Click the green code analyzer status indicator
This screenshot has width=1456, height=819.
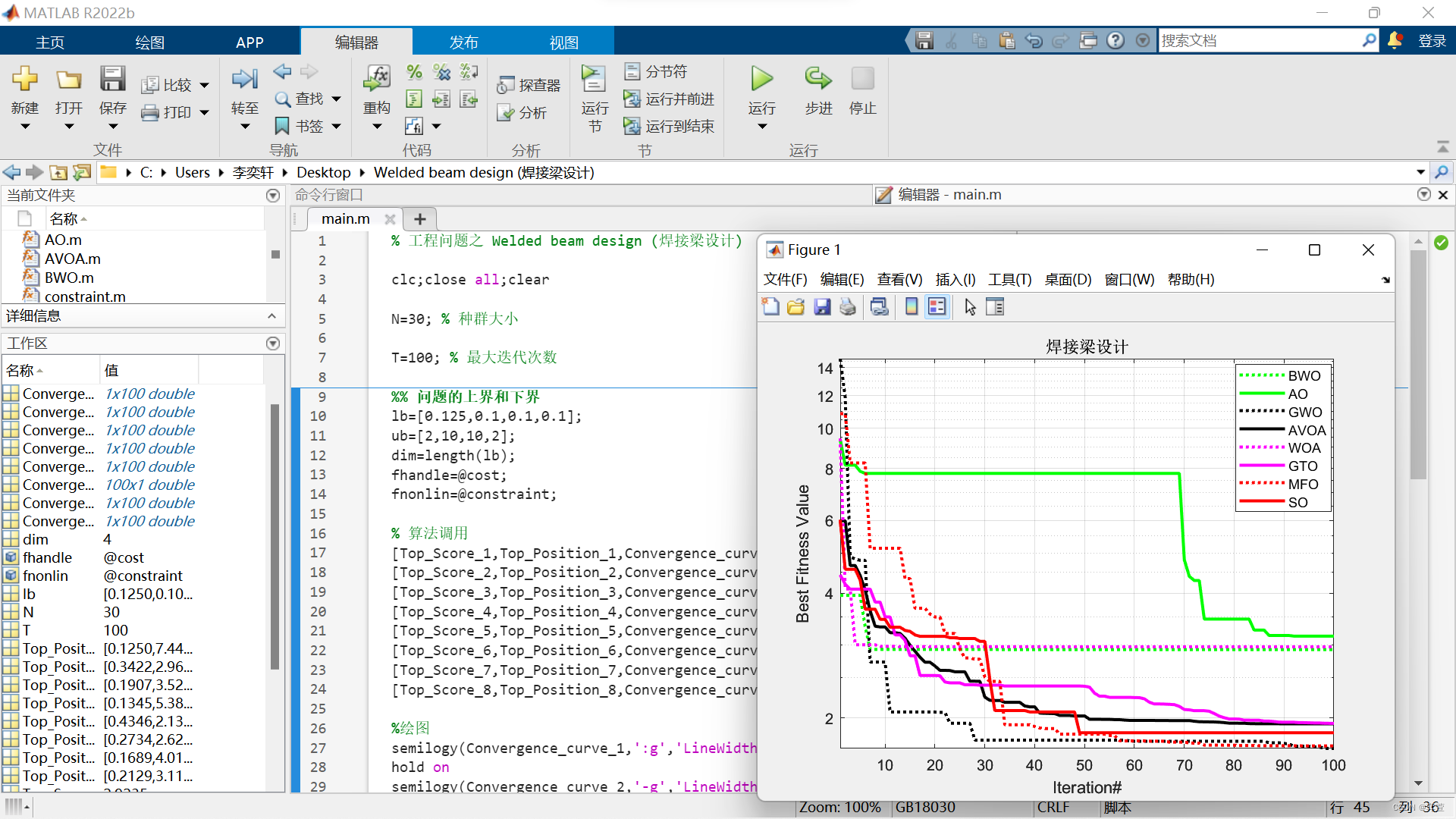[x=1441, y=243]
